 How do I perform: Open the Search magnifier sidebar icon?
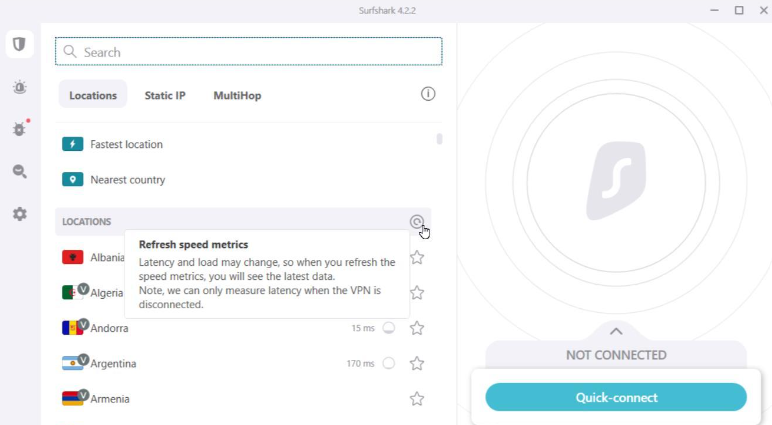click(x=20, y=171)
